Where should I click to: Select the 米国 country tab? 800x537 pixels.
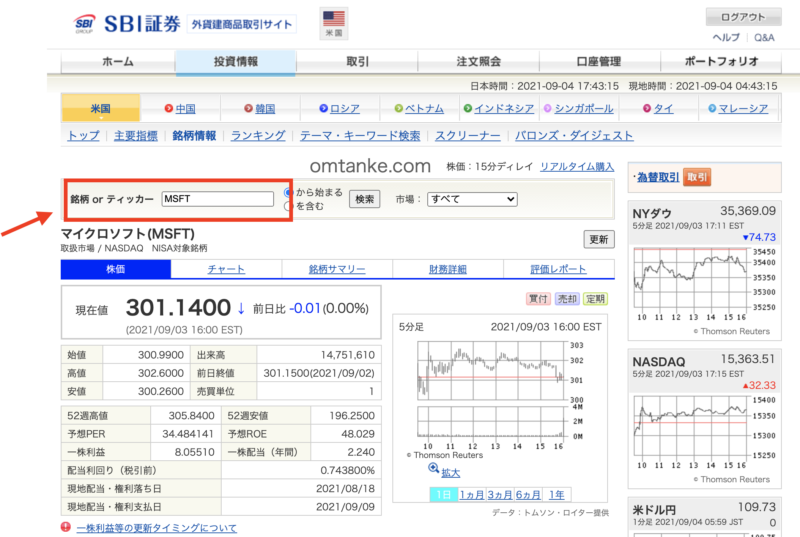click(101, 108)
